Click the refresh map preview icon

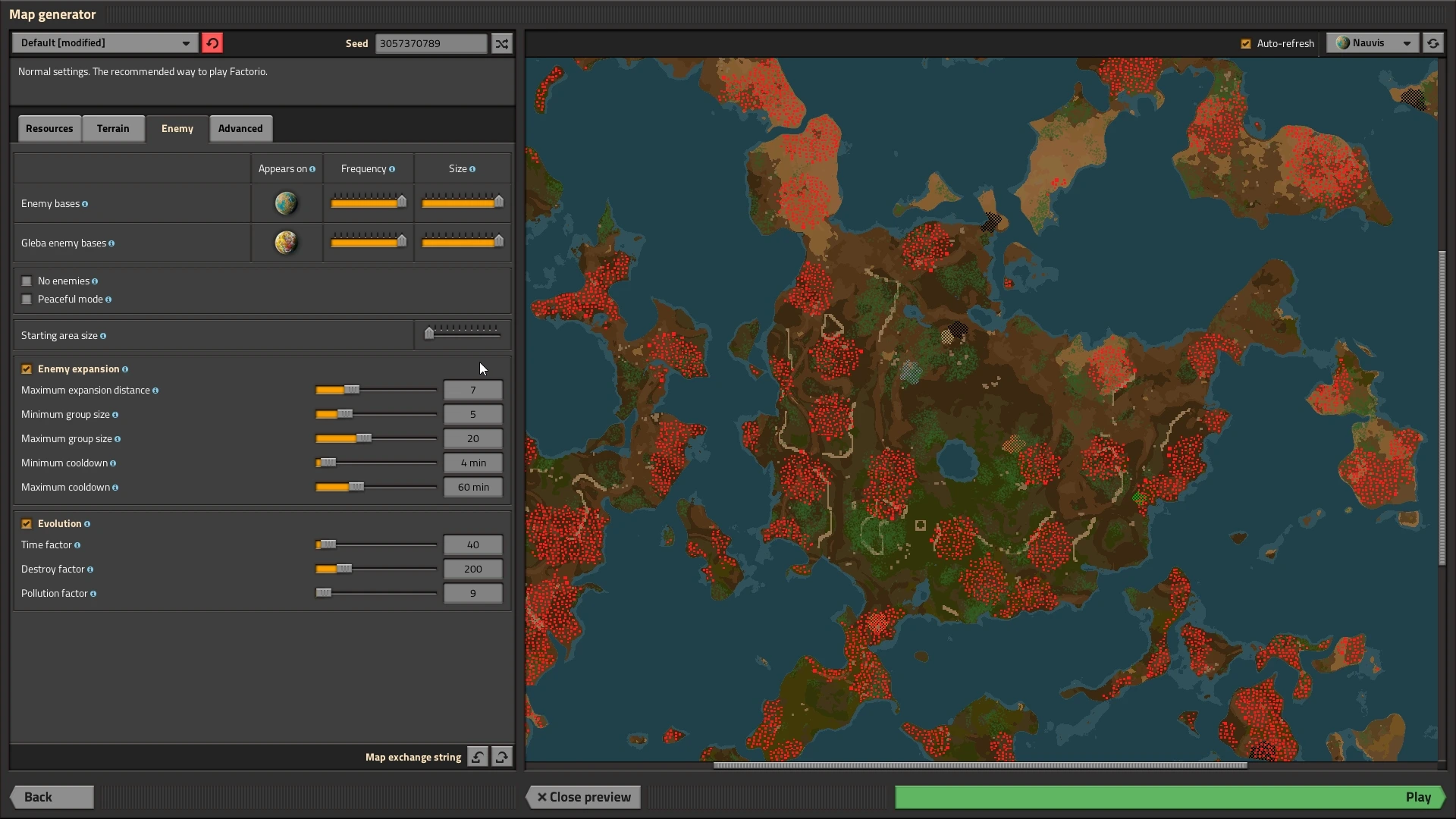tap(1432, 43)
